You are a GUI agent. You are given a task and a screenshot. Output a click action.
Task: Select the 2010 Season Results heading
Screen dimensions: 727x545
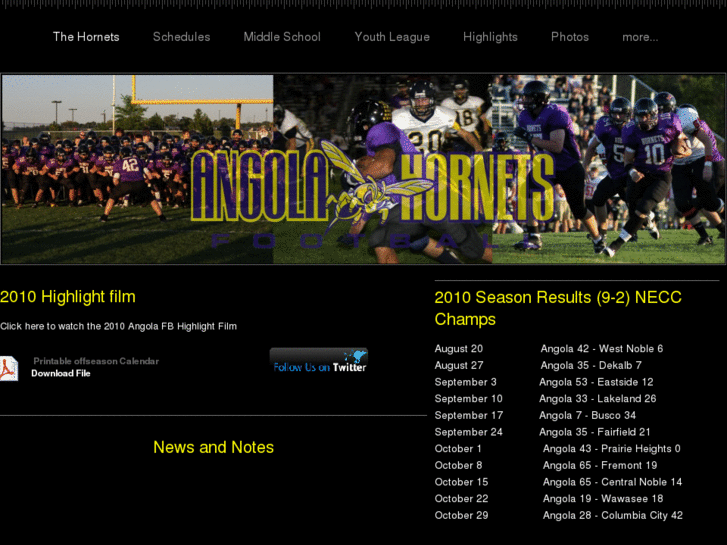(558, 308)
